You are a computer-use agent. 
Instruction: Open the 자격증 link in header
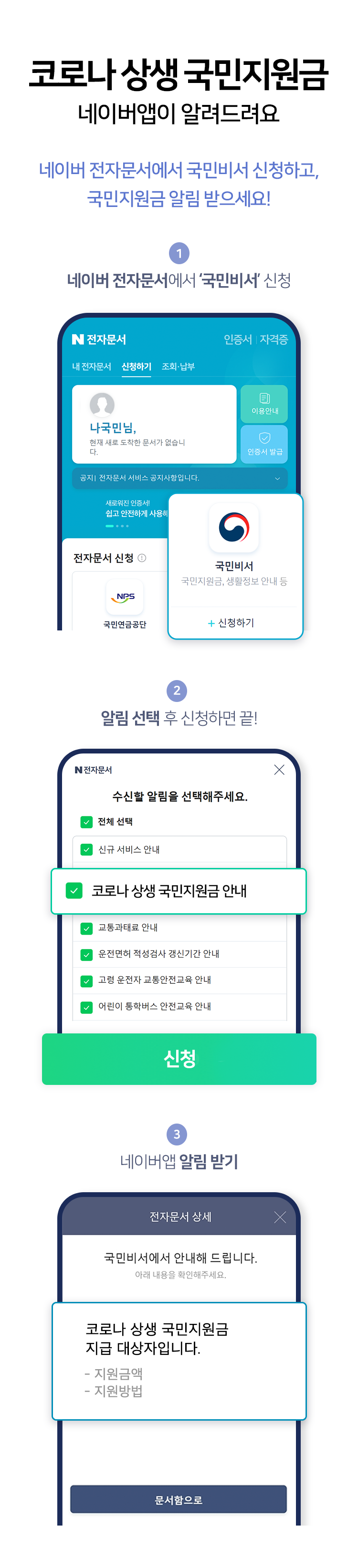(x=274, y=339)
